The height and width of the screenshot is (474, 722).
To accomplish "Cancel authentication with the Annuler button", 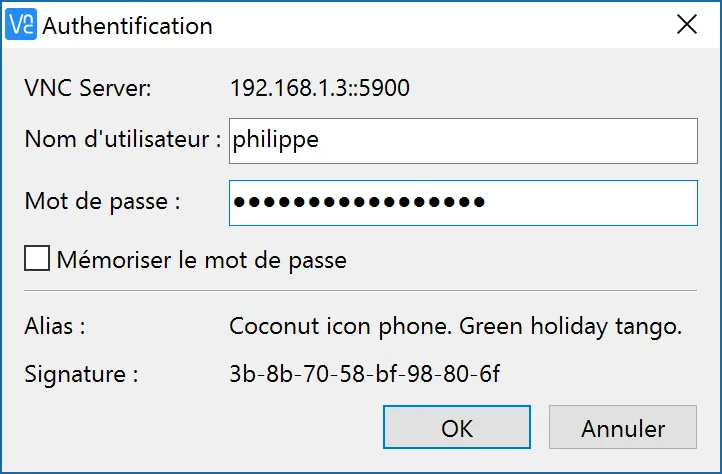I will pyautogui.click(x=623, y=427).
